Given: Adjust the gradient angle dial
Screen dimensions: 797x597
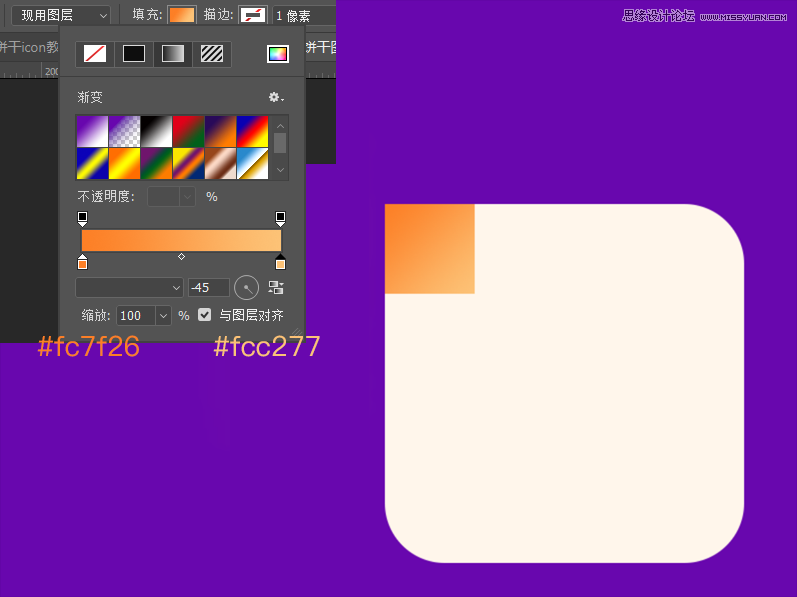Looking at the screenshot, I should [247, 288].
